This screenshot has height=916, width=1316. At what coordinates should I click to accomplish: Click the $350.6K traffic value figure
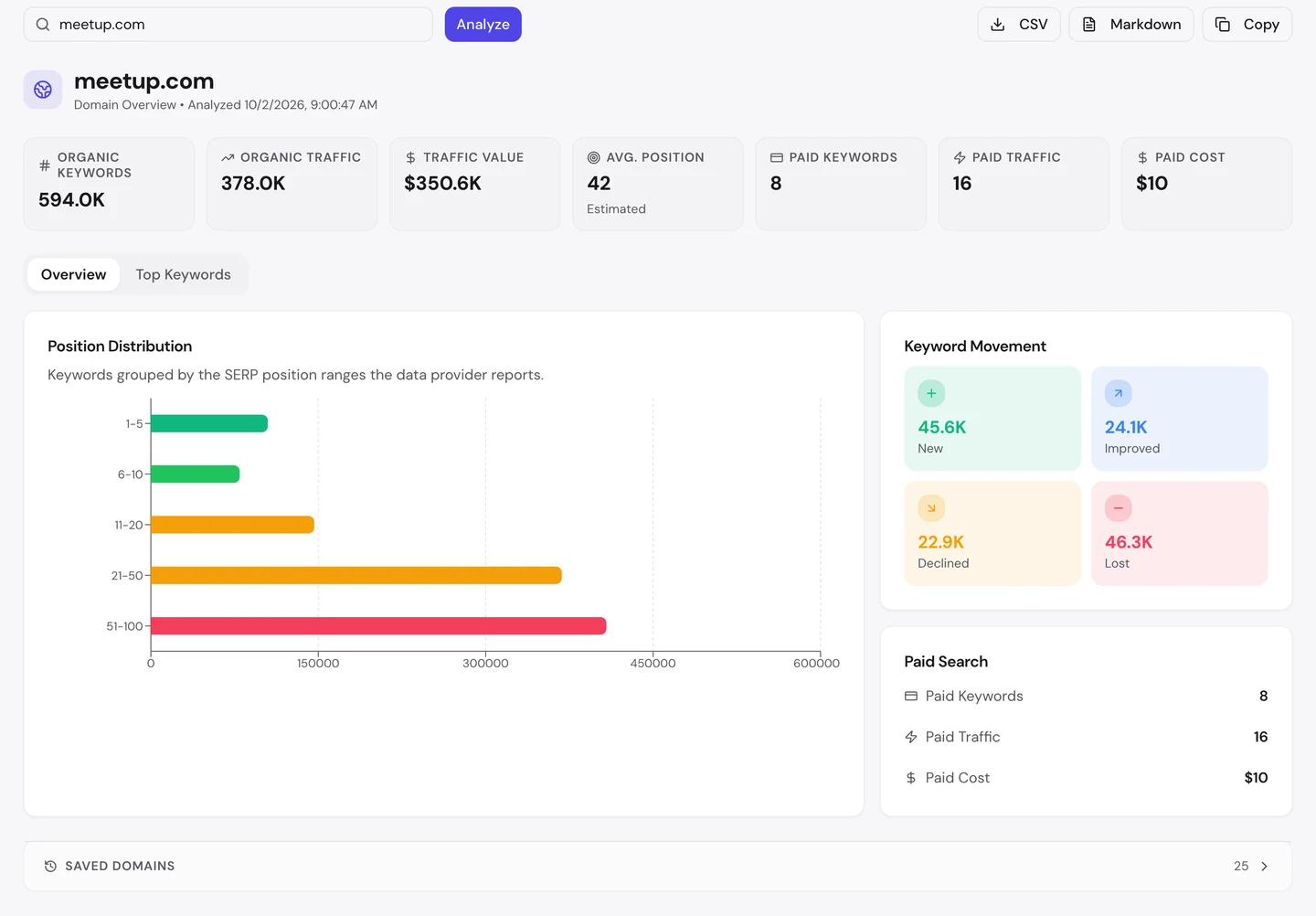tap(443, 184)
